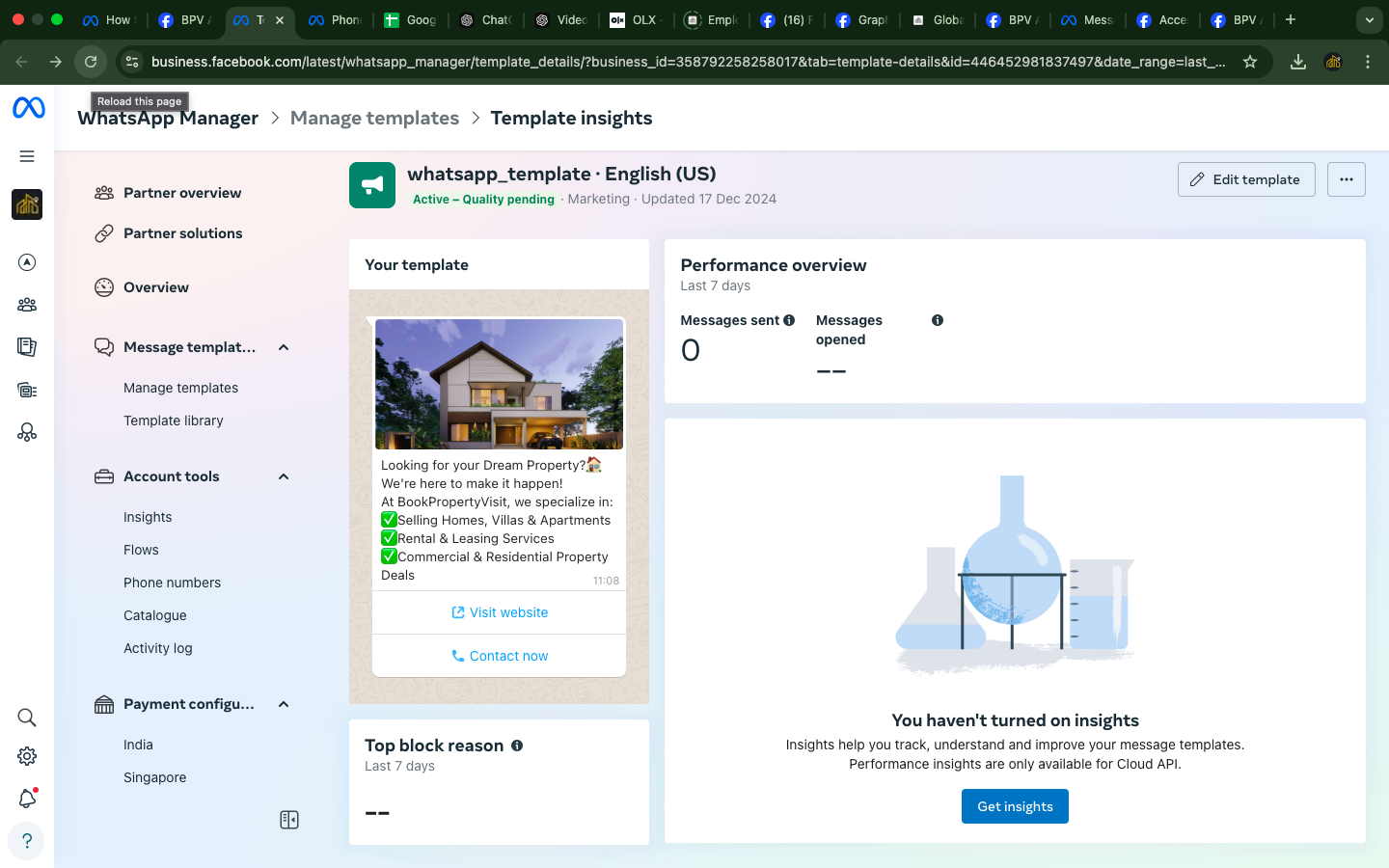Click the site information icon in address bar

tap(132, 62)
